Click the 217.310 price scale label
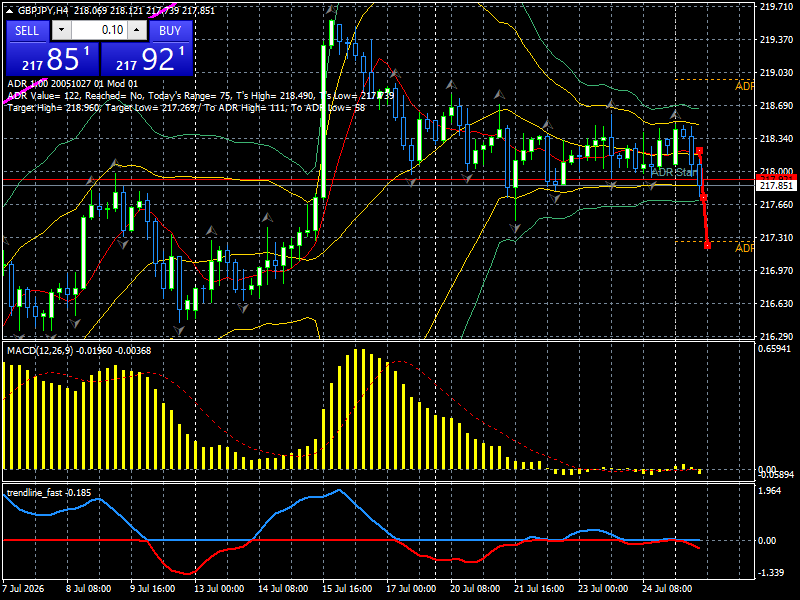 click(776, 238)
